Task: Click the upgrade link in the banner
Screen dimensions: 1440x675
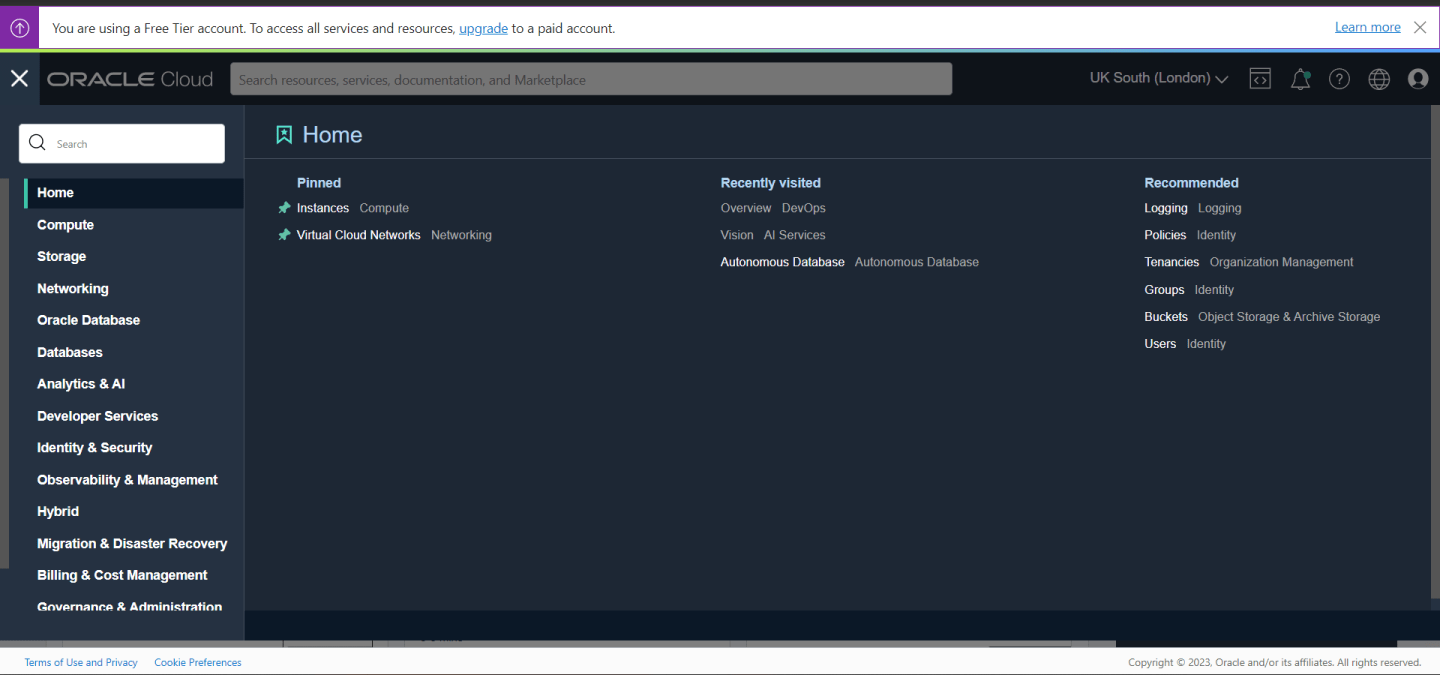Action: (x=483, y=28)
